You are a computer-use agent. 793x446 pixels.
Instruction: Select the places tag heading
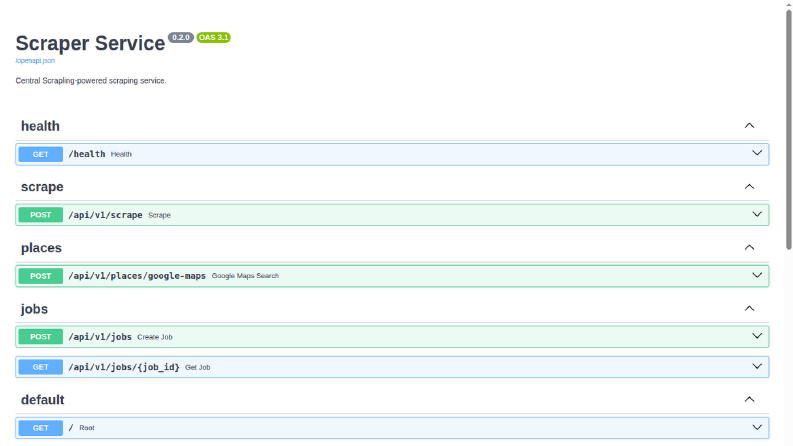coord(41,248)
